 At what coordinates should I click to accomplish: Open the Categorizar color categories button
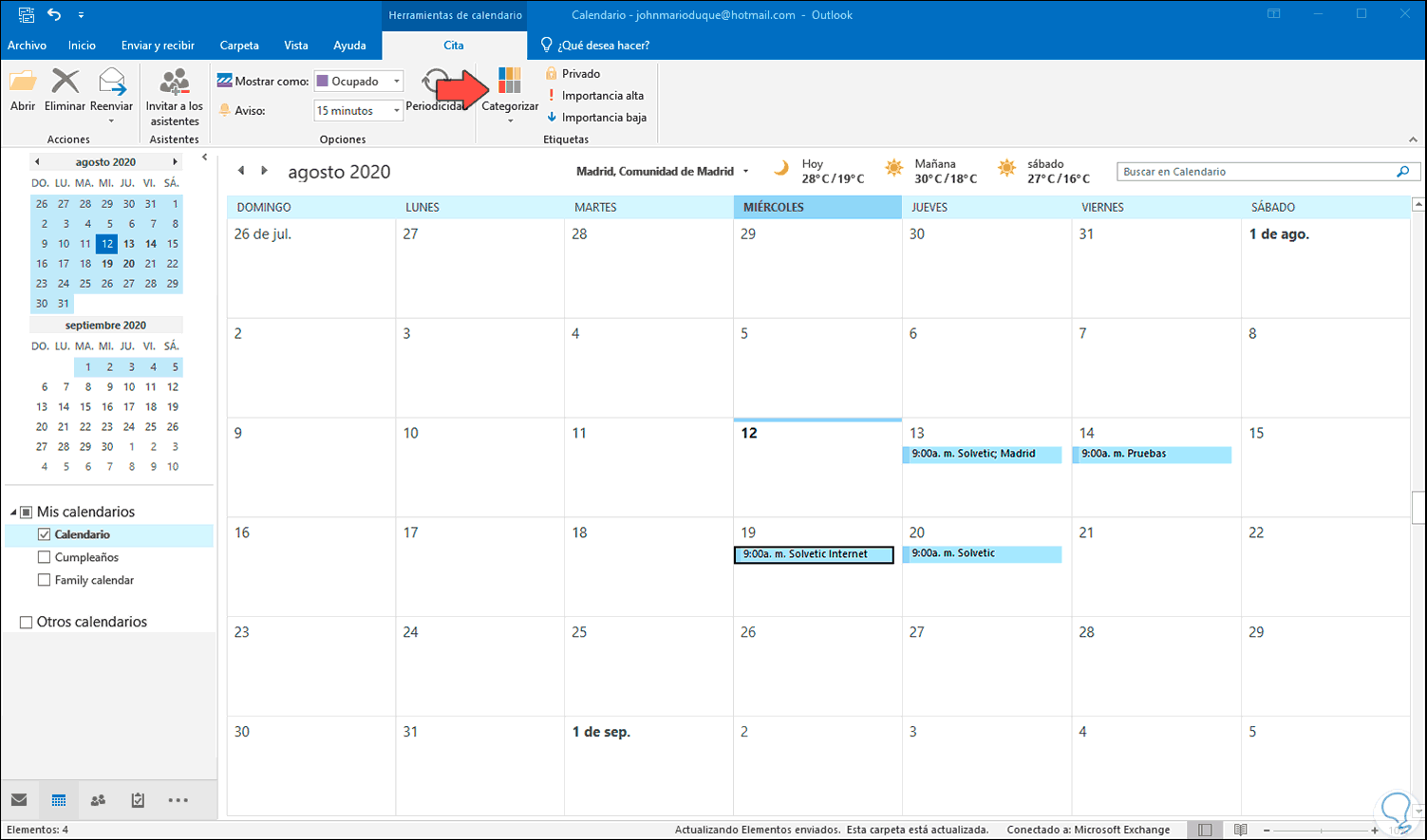pyautogui.click(x=510, y=94)
